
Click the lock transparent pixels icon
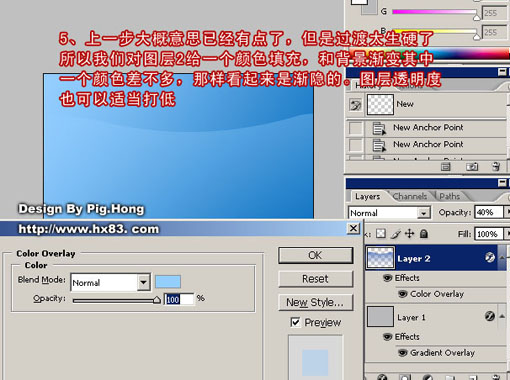point(381,234)
